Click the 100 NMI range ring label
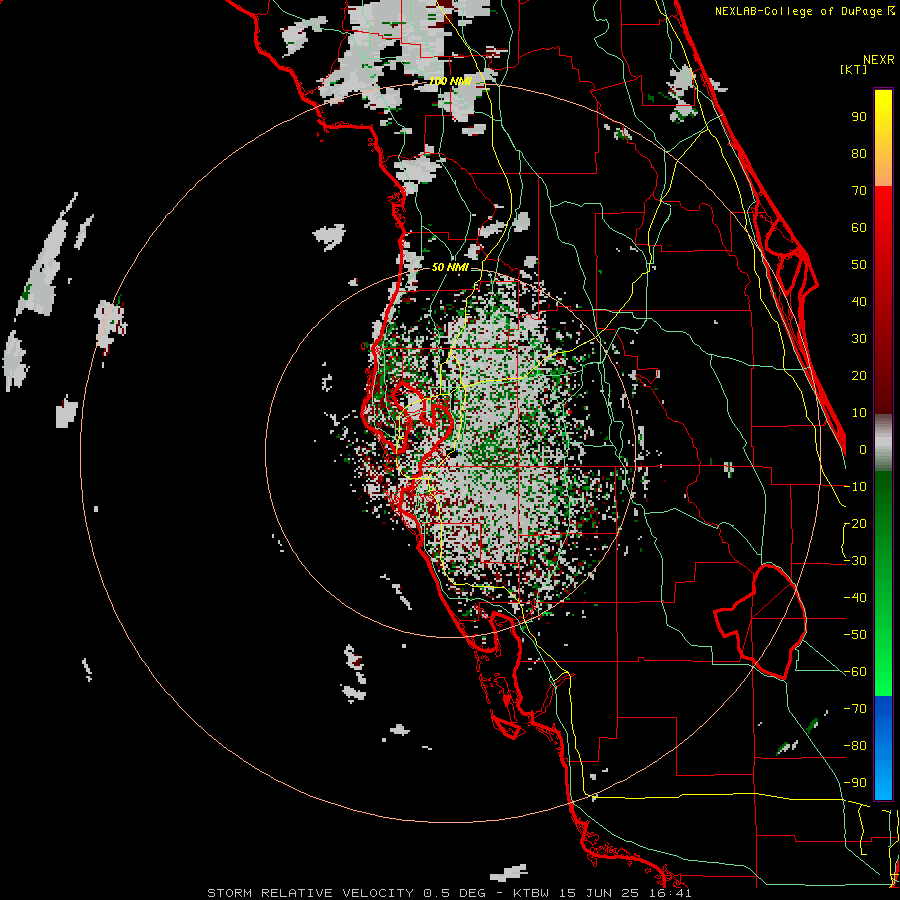 pyautogui.click(x=451, y=81)
